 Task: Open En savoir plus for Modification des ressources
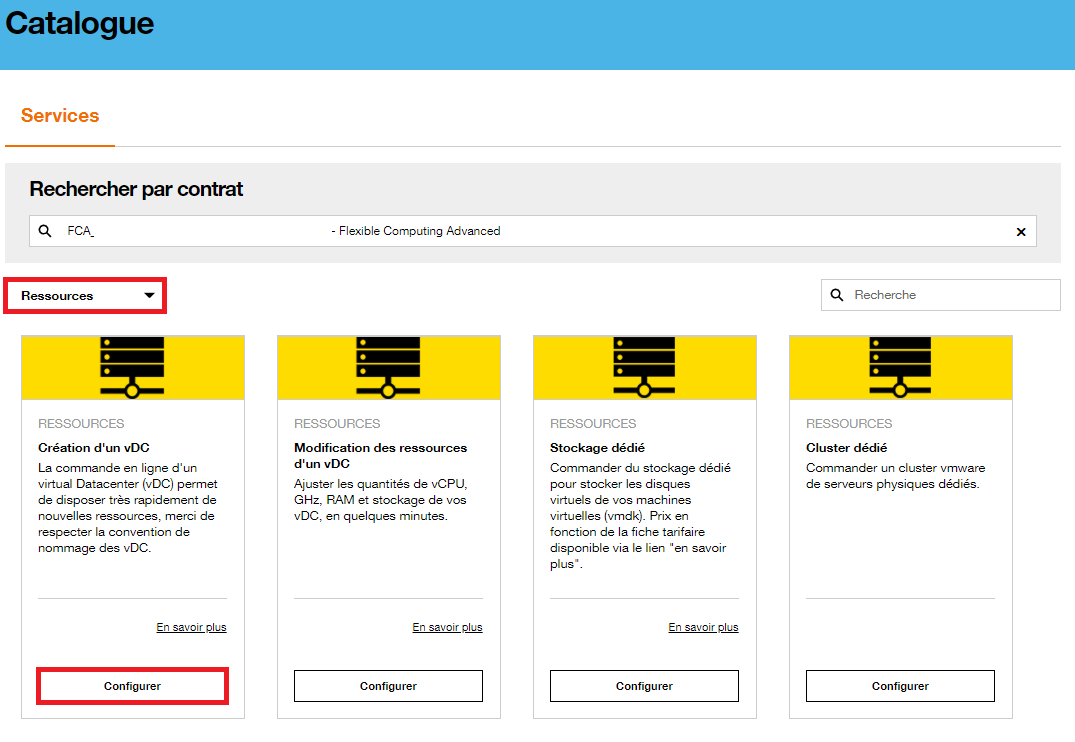coord(447,627)
